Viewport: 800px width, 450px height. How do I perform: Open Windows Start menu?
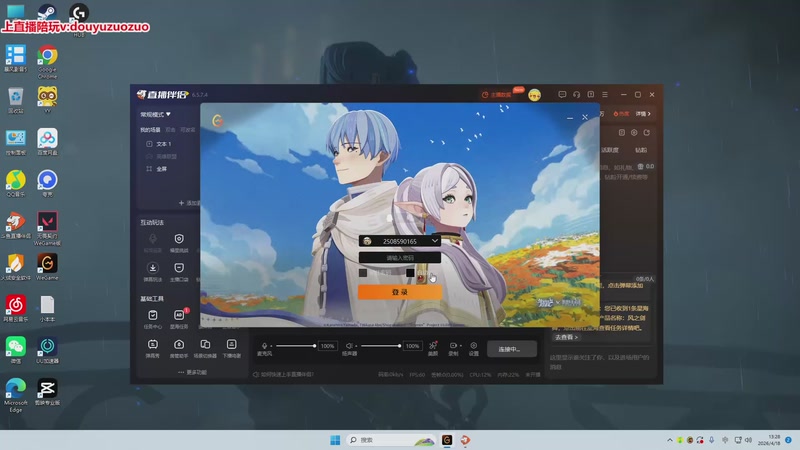tap(335, 440)
